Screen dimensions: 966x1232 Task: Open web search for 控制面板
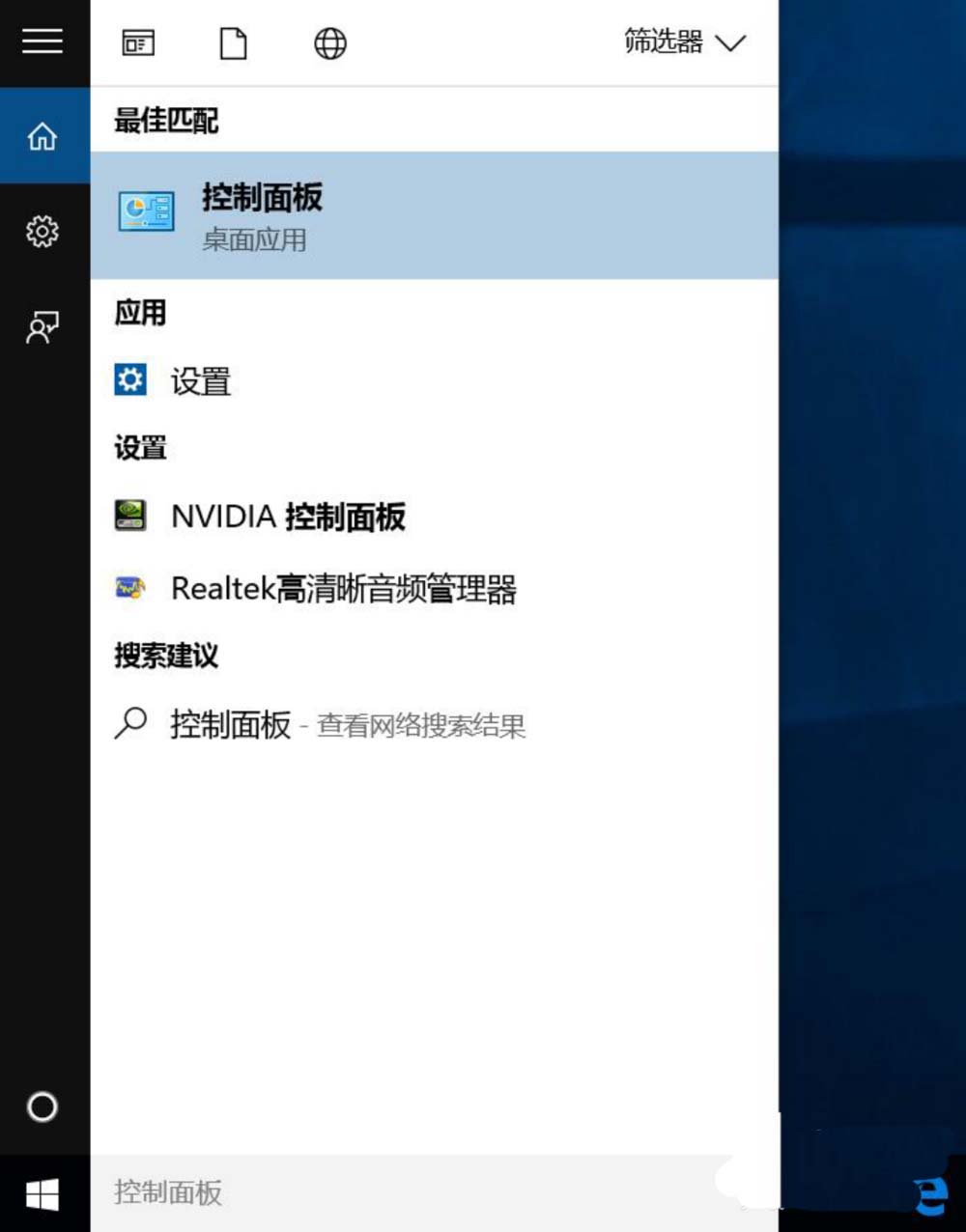pyautogui.click(x=435, y=724)
